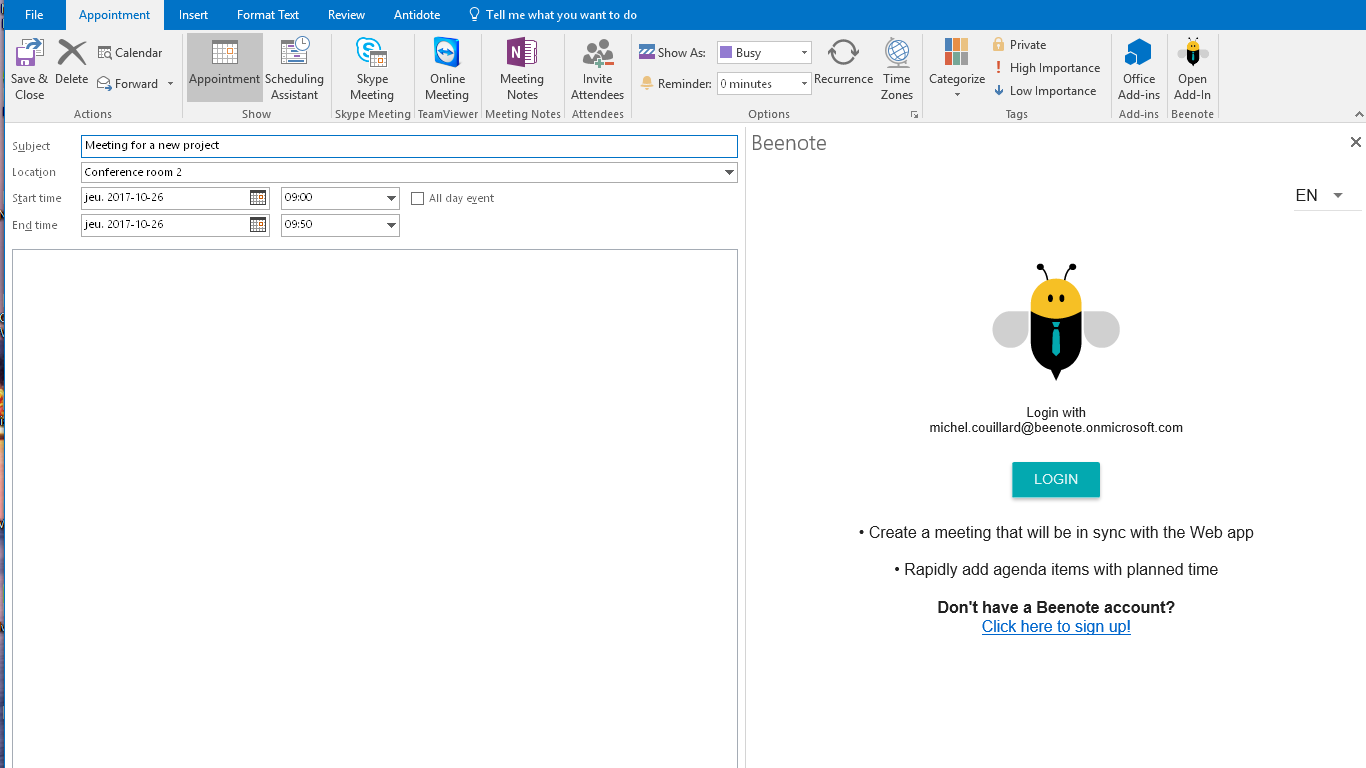Click the 'Click here to sign up!' link
Image resolution: width=1366 pixels, height=768 pixels.
pyautogui.click(x=1056, y=627)
